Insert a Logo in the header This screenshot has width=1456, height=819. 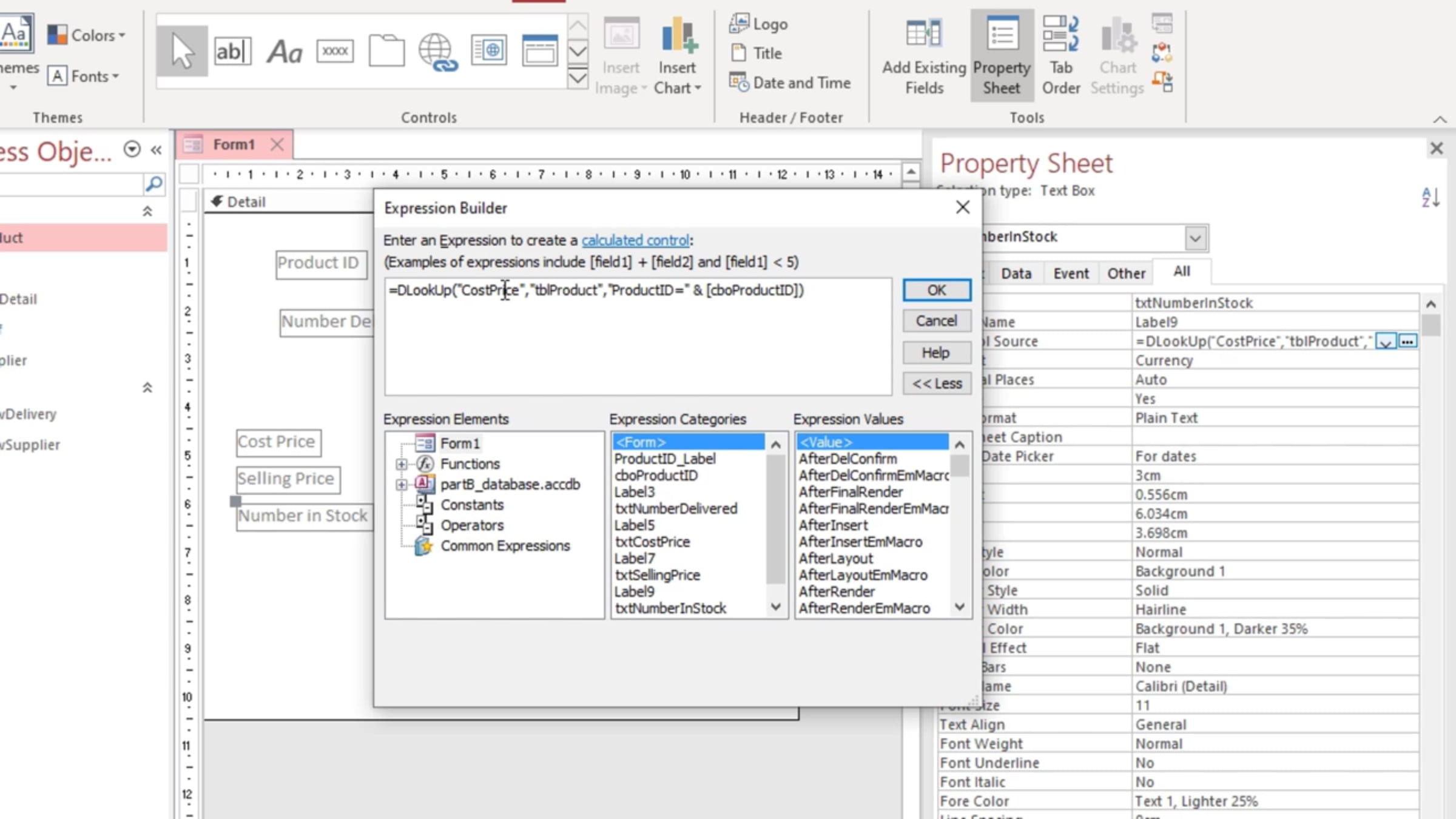coord(758,24)
